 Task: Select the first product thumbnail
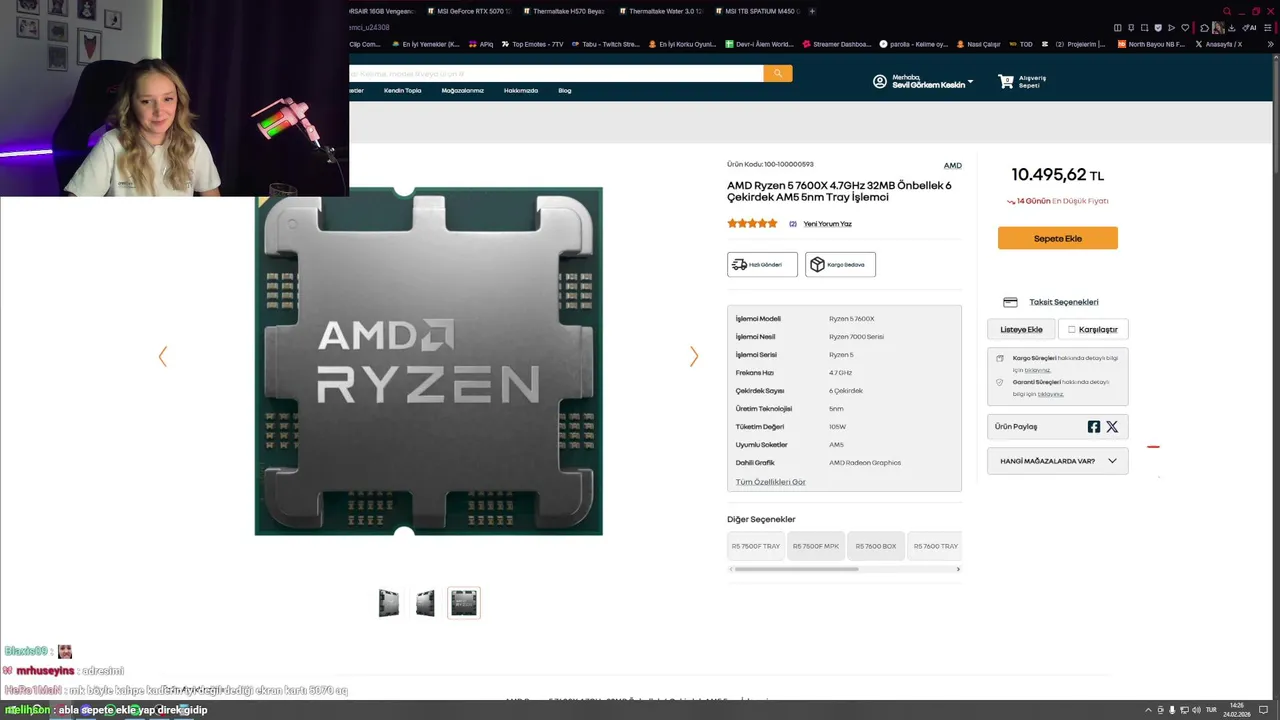[x=389, y=602]
